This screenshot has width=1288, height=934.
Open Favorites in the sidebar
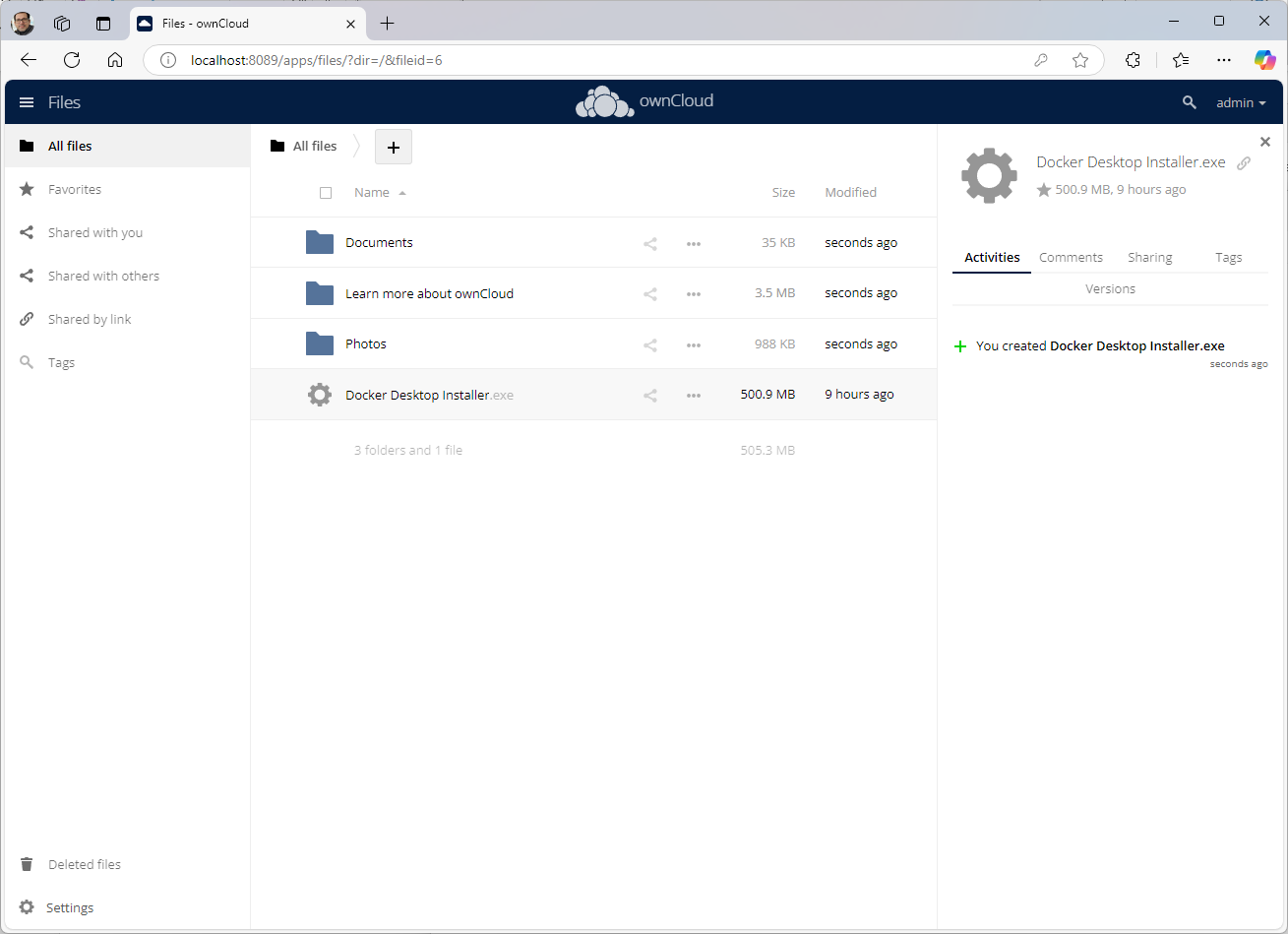pos(128,189)
